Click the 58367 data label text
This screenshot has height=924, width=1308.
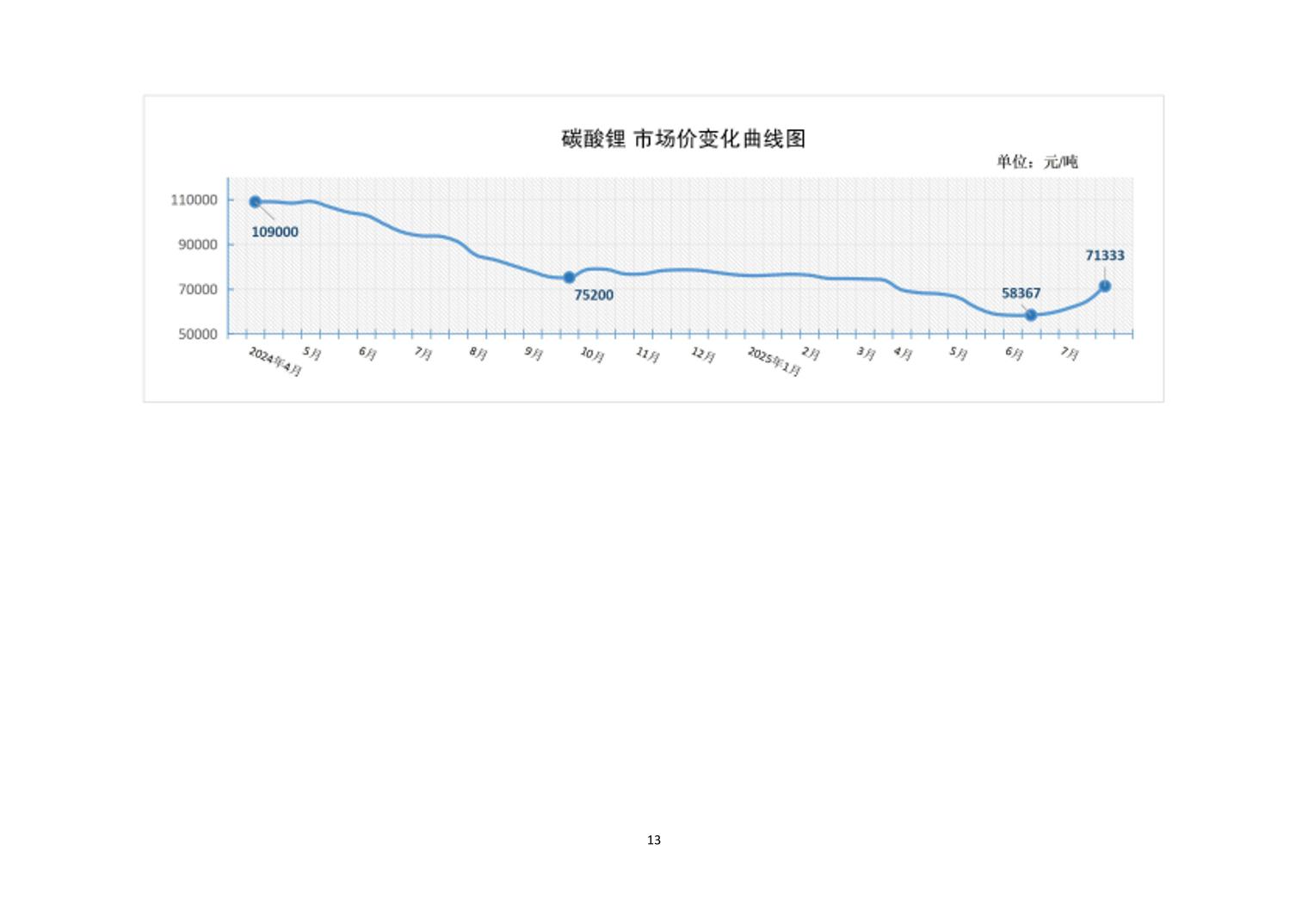(x=1021, y=293)
